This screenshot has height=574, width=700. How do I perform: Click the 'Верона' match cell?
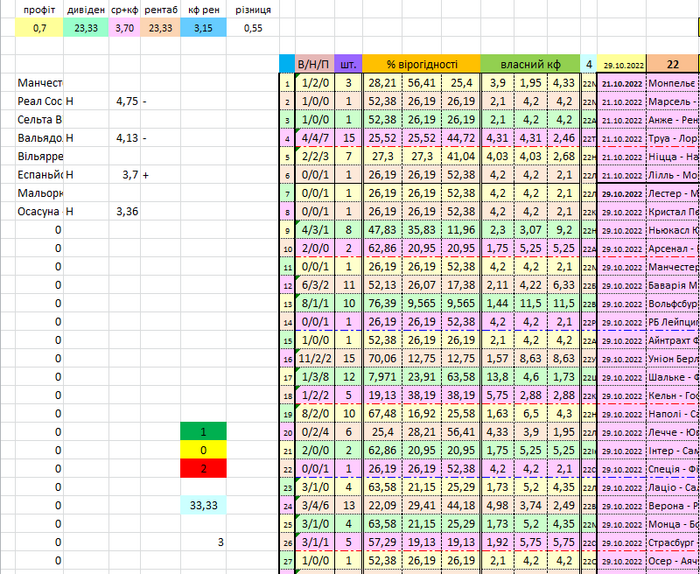coord(673,505)
